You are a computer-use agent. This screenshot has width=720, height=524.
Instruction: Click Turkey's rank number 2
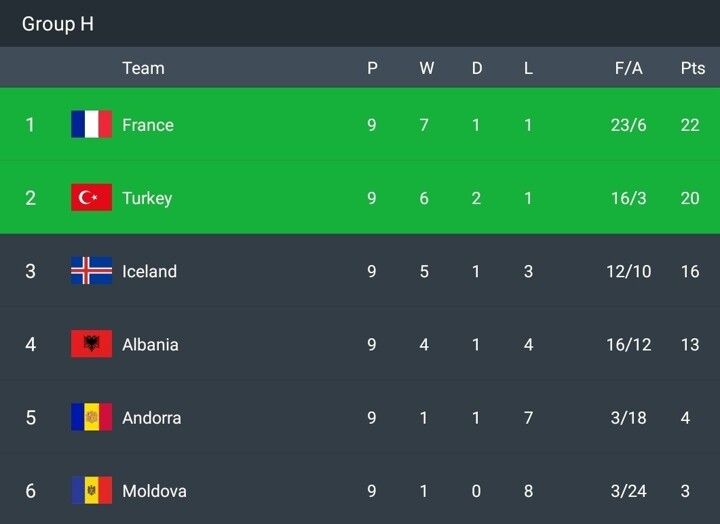pyautogui.click(x=30, y=198)
